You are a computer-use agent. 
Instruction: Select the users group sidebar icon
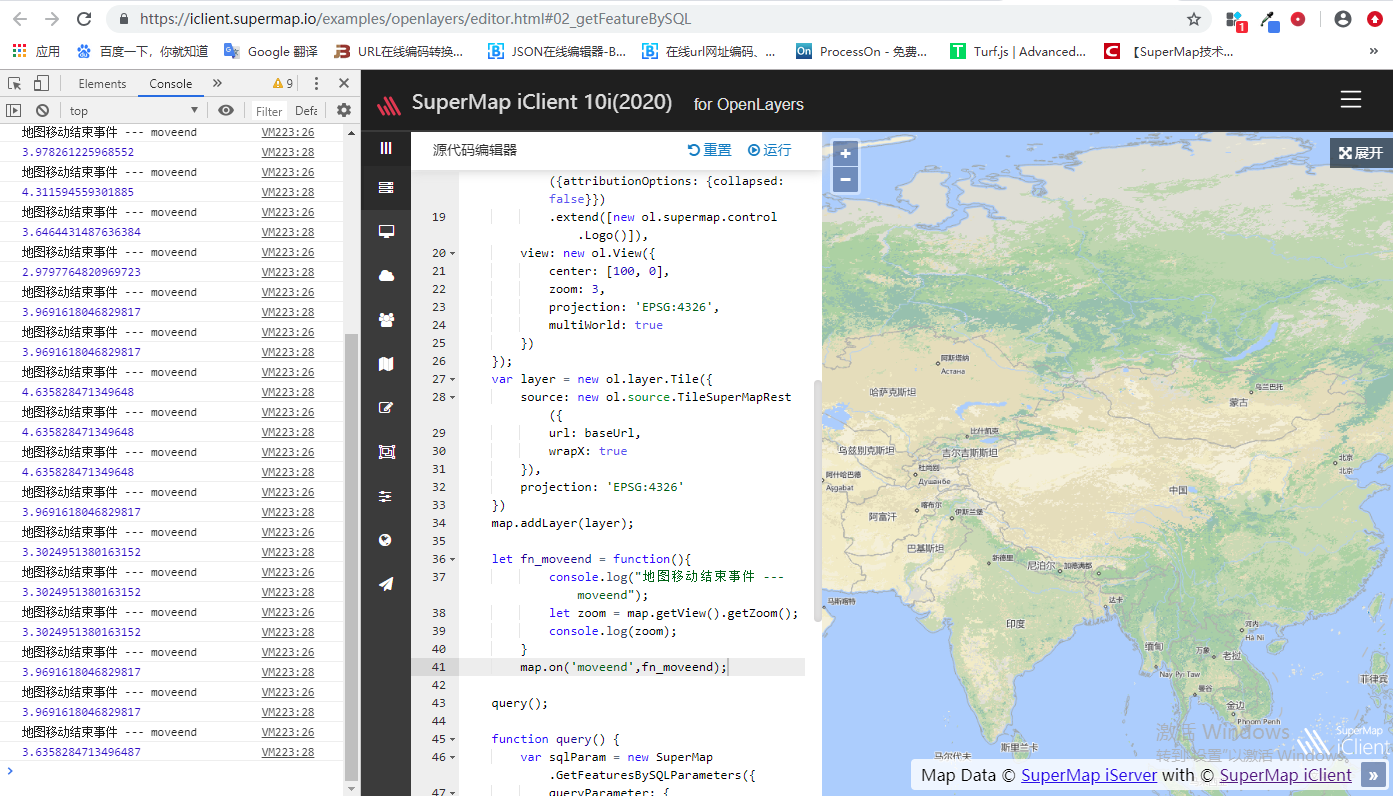click(386, 320)
